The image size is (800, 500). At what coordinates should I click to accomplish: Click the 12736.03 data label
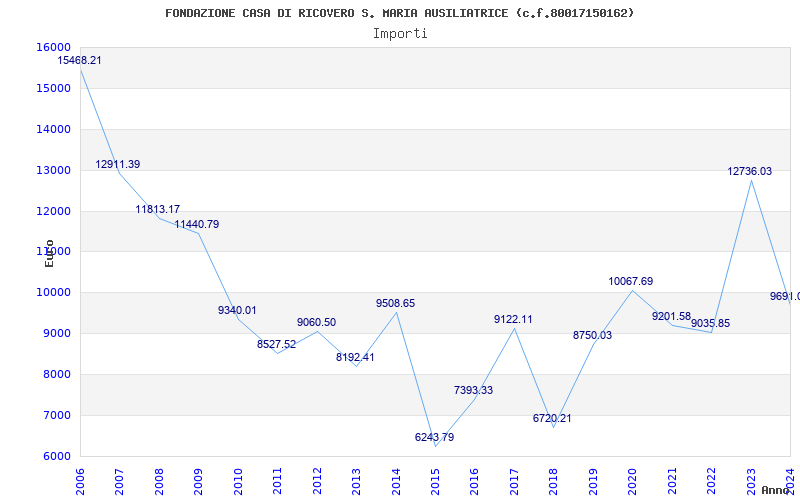point(749,171)
